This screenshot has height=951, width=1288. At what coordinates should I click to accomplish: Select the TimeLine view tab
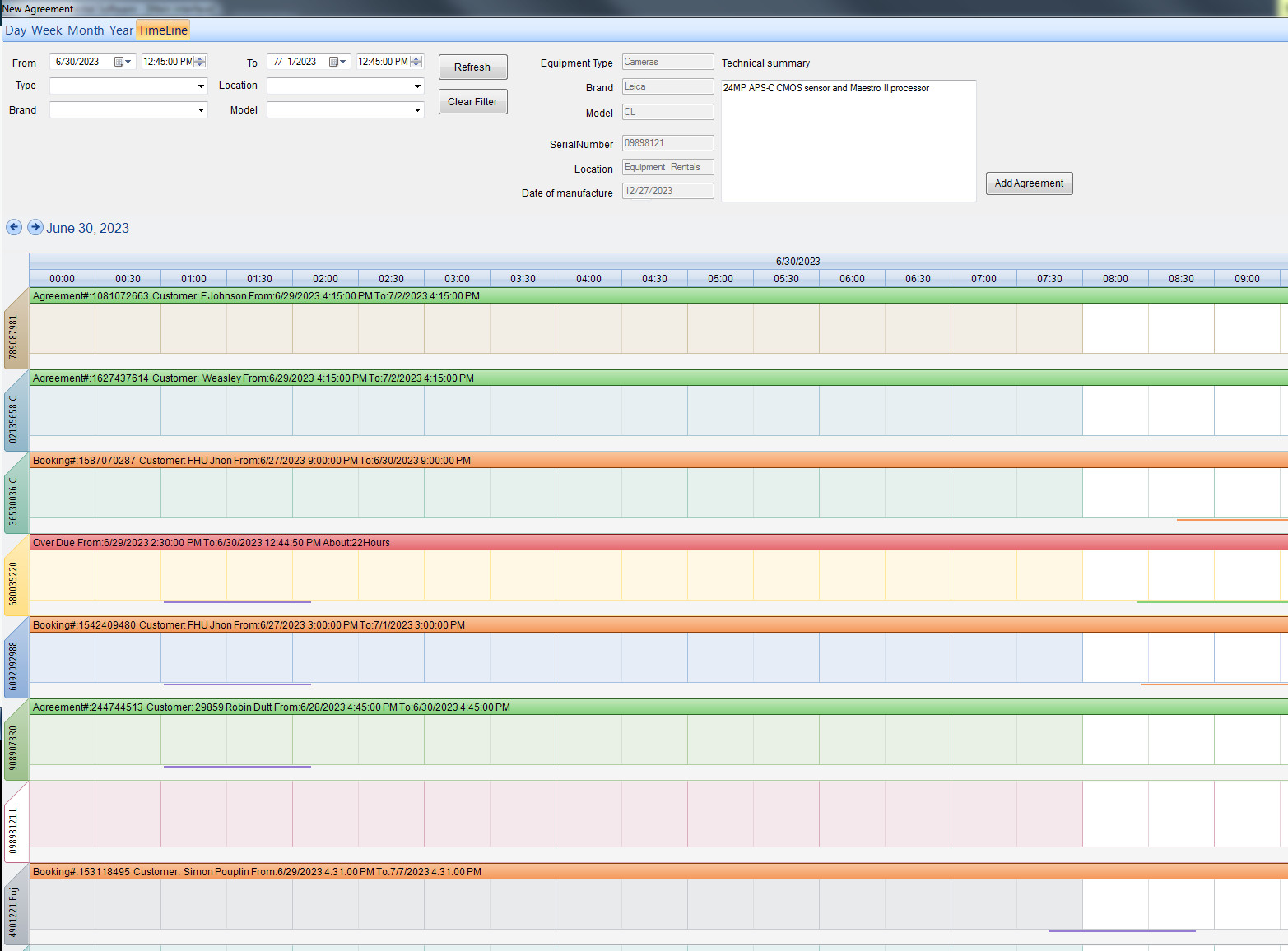[163, 30]
